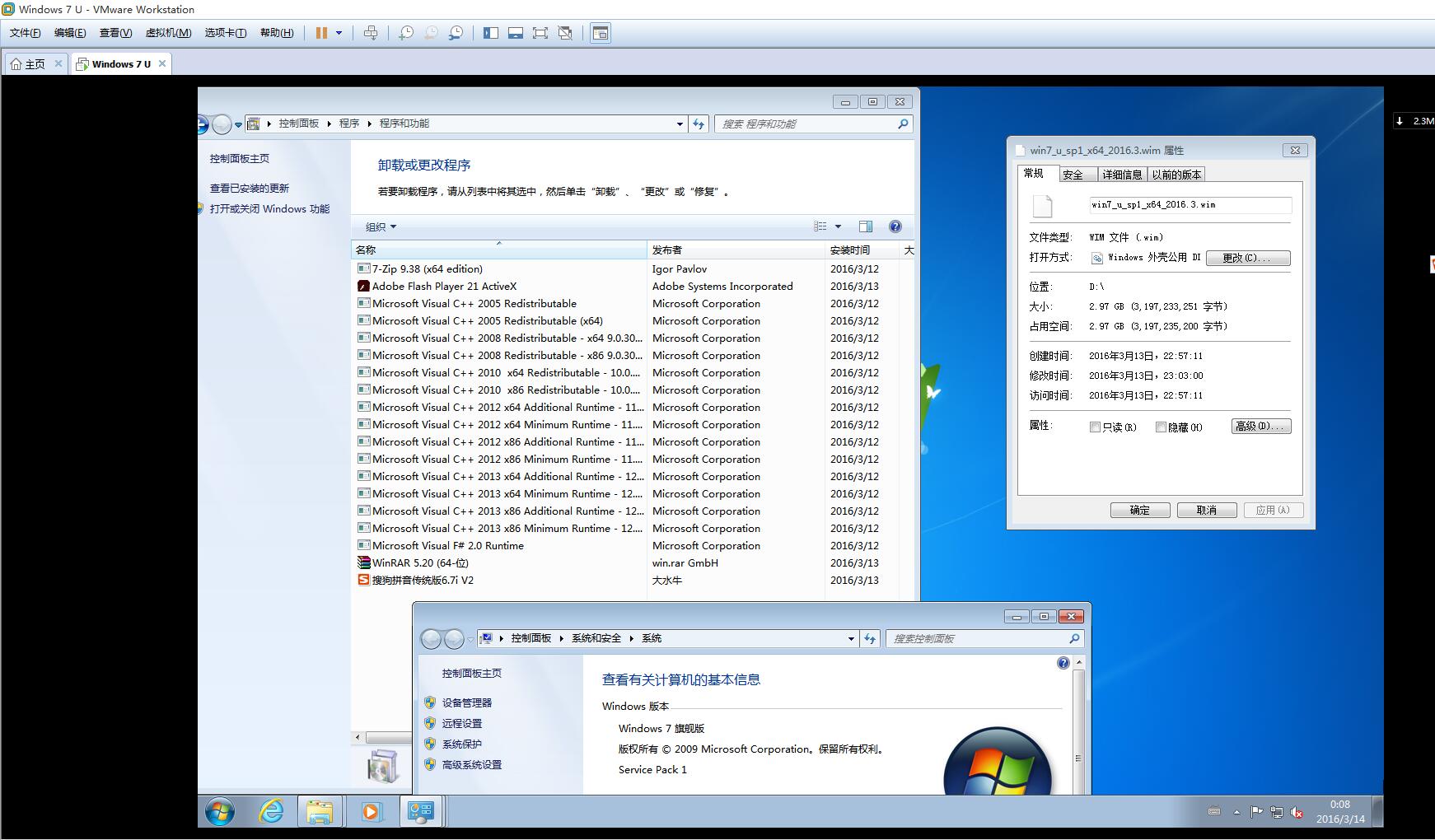The width and height of the screenshot is (1435, 840).
Task: Open 设备管理器 in the System window
Action: click(x=467, y=702)
